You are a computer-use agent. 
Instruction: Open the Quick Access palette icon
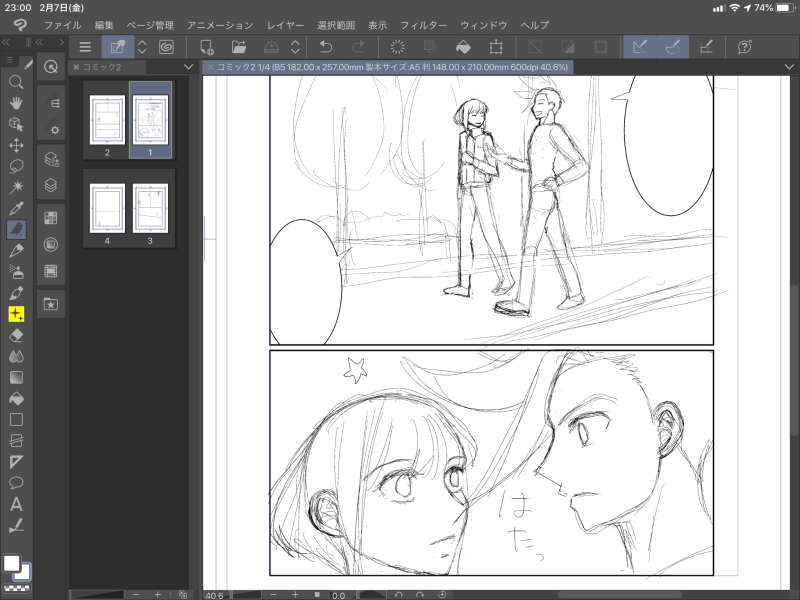[51, 66]
